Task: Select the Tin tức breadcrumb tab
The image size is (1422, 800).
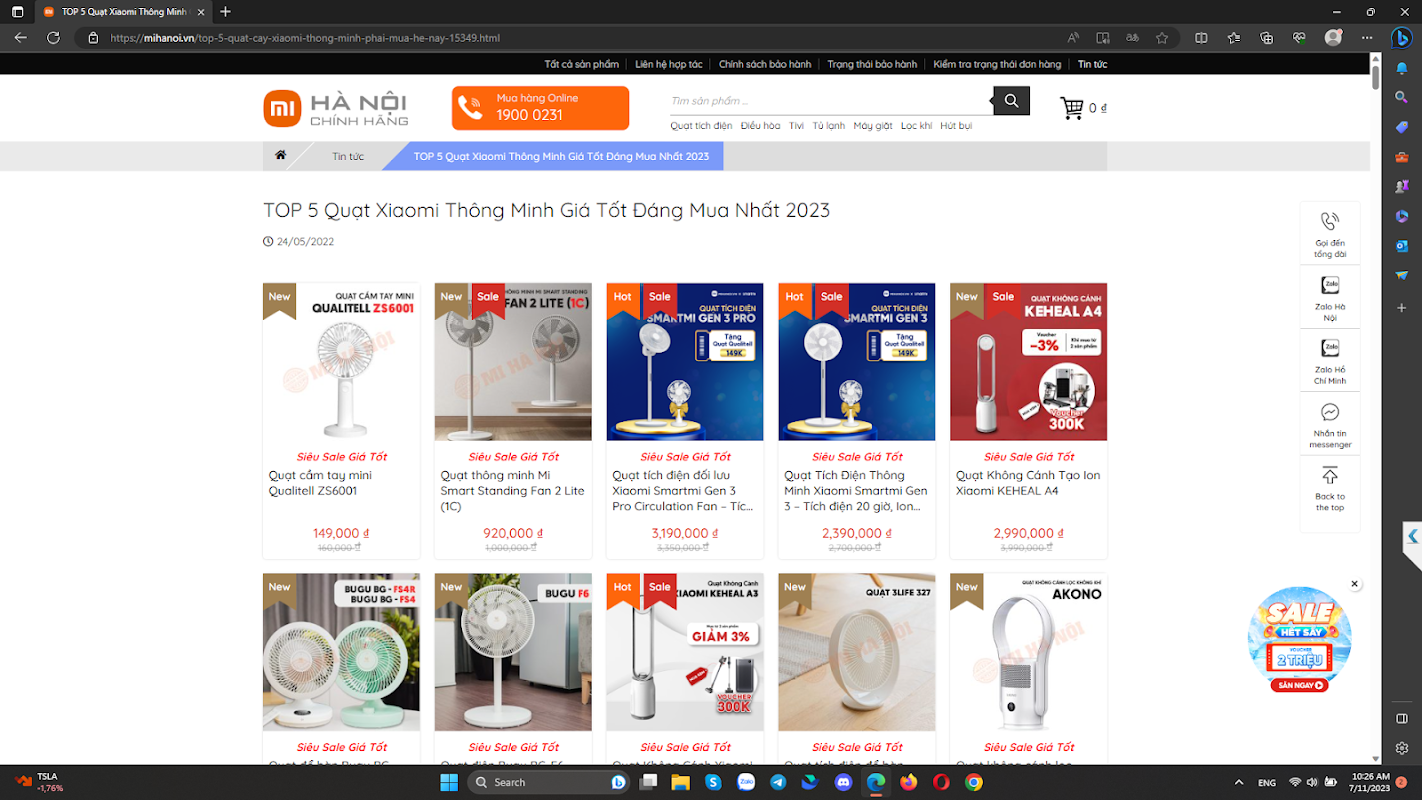Action: (348, 156)
